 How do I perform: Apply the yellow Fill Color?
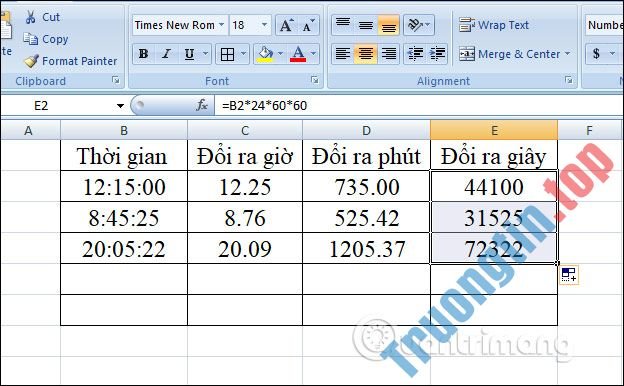[265, 54]
